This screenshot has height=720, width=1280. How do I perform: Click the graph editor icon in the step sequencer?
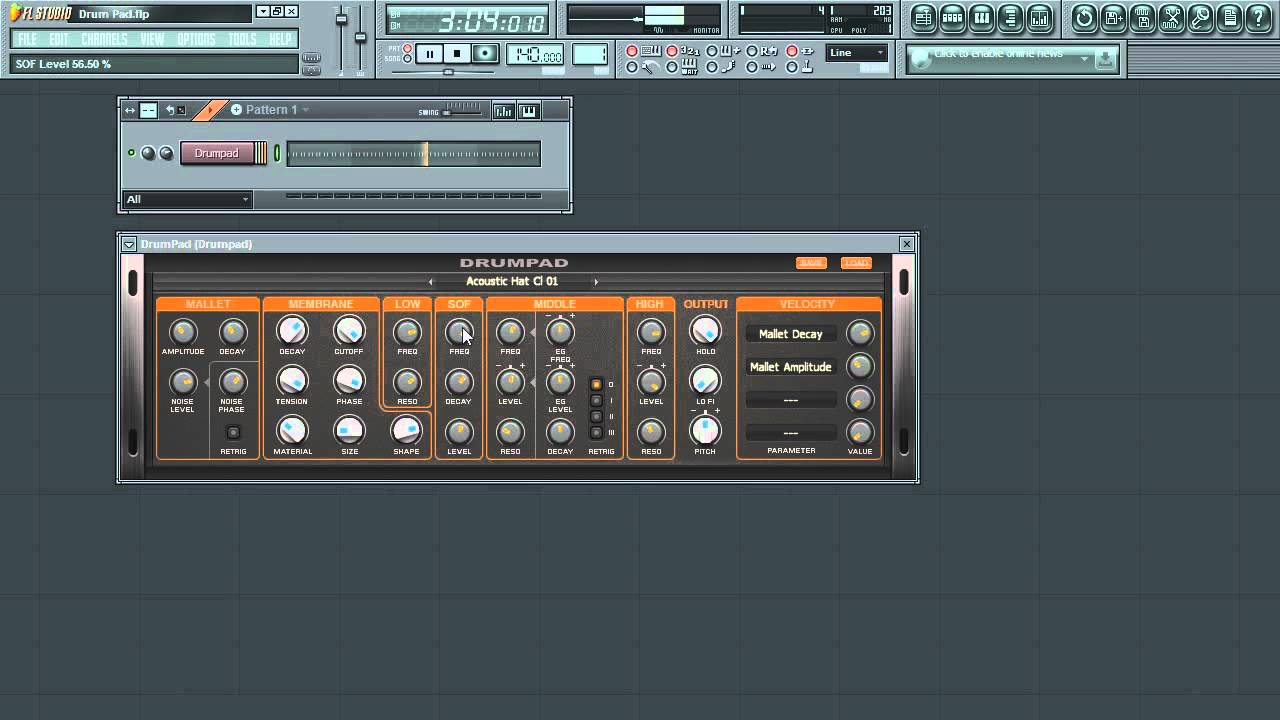point(503,111)
